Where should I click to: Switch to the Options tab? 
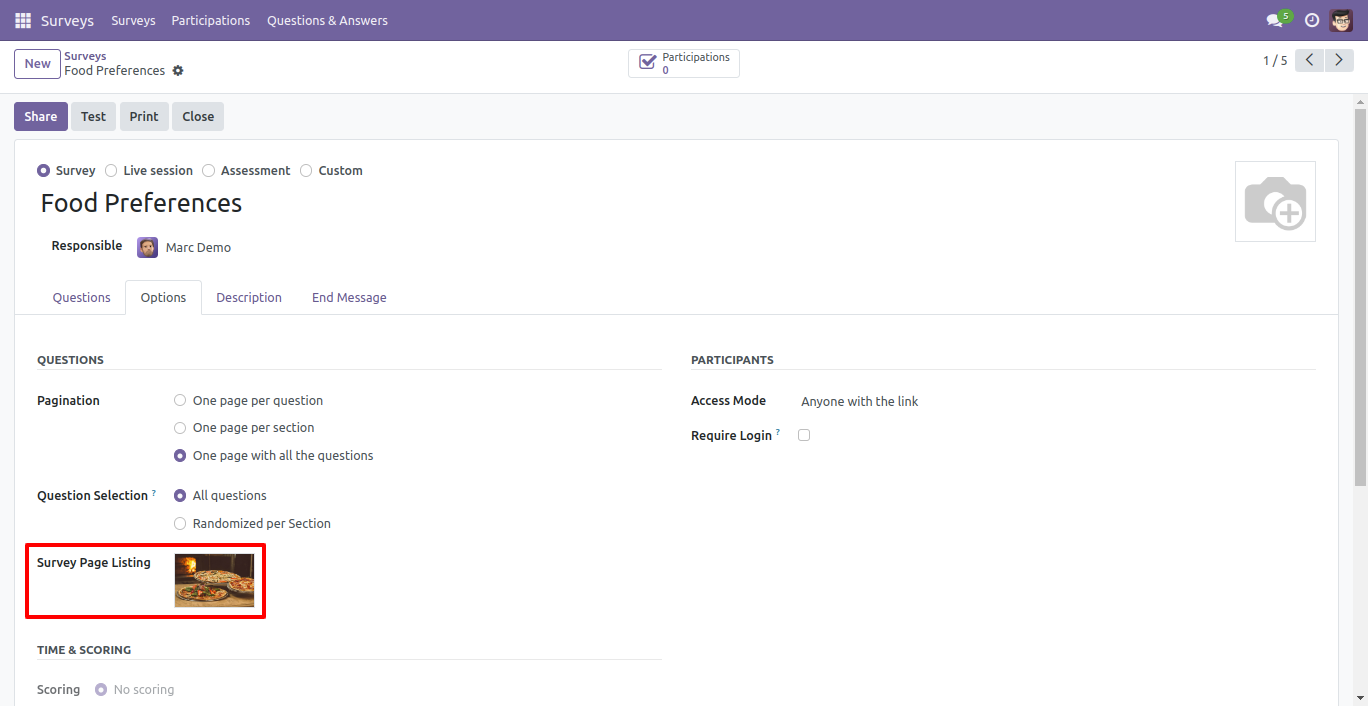pos(163,297)
